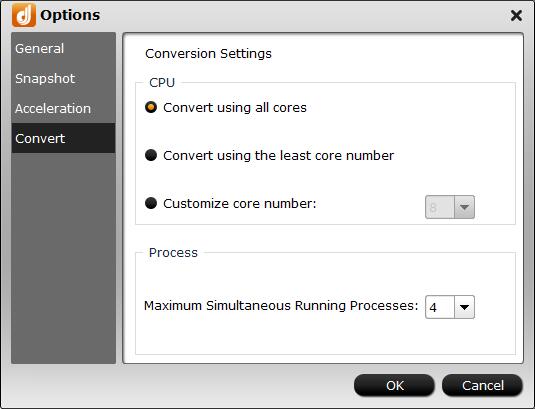Click the Customize core number label text
The width and height of the screenshot is (535, 409).
click(240, 203)
